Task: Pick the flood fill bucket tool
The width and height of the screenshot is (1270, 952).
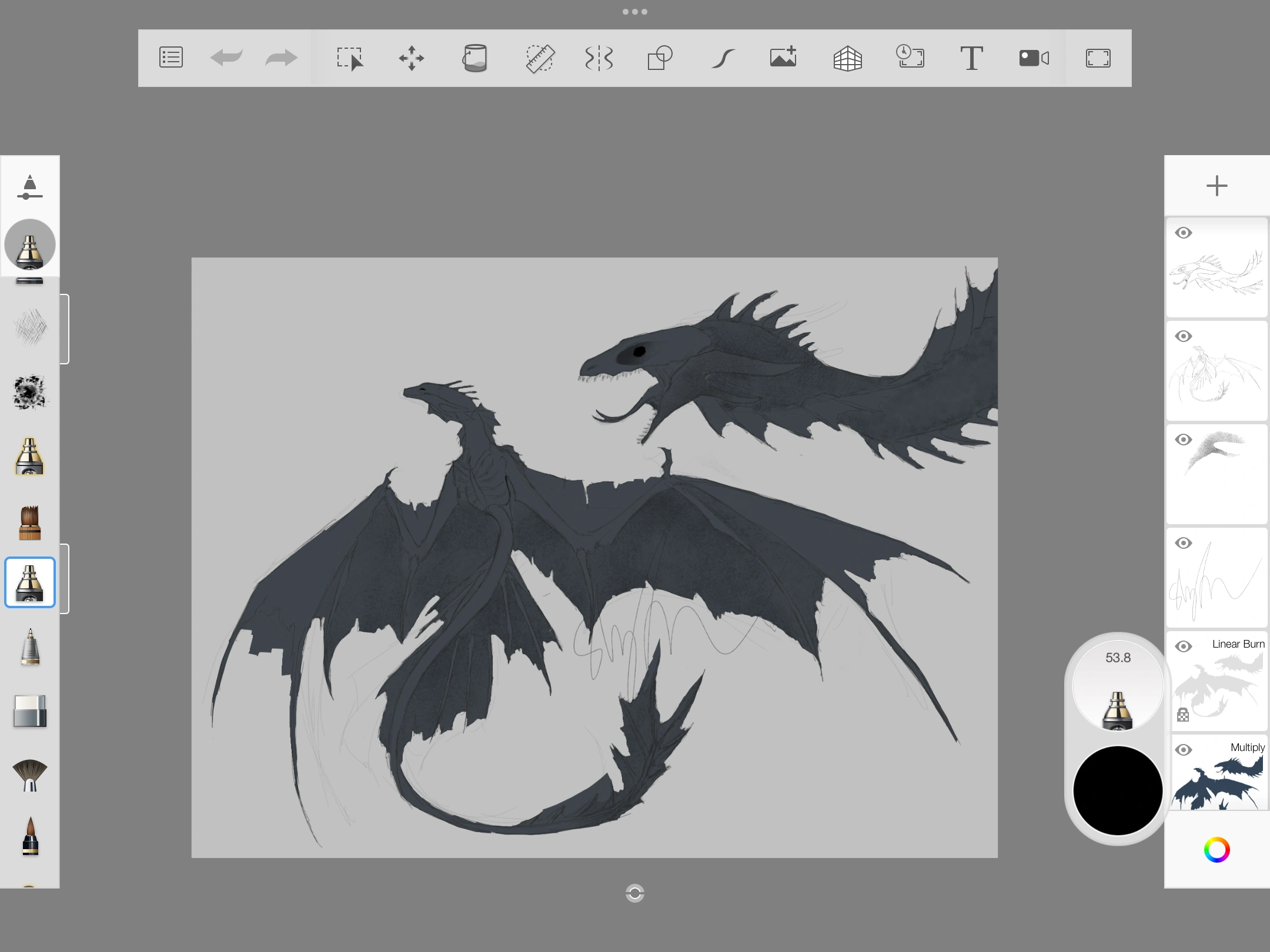Action: tap(474, 58)
